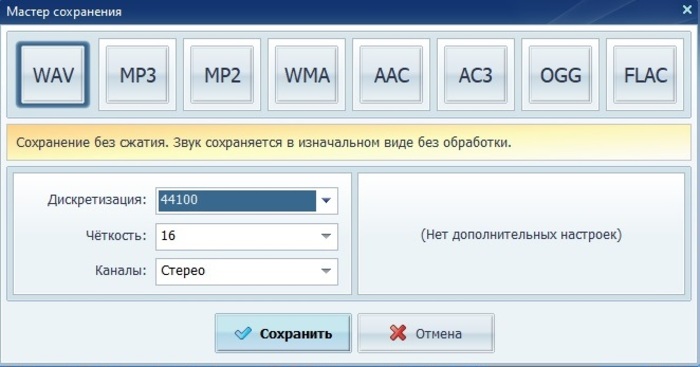Click the "Каналы:" label

(x=121, y=271)
